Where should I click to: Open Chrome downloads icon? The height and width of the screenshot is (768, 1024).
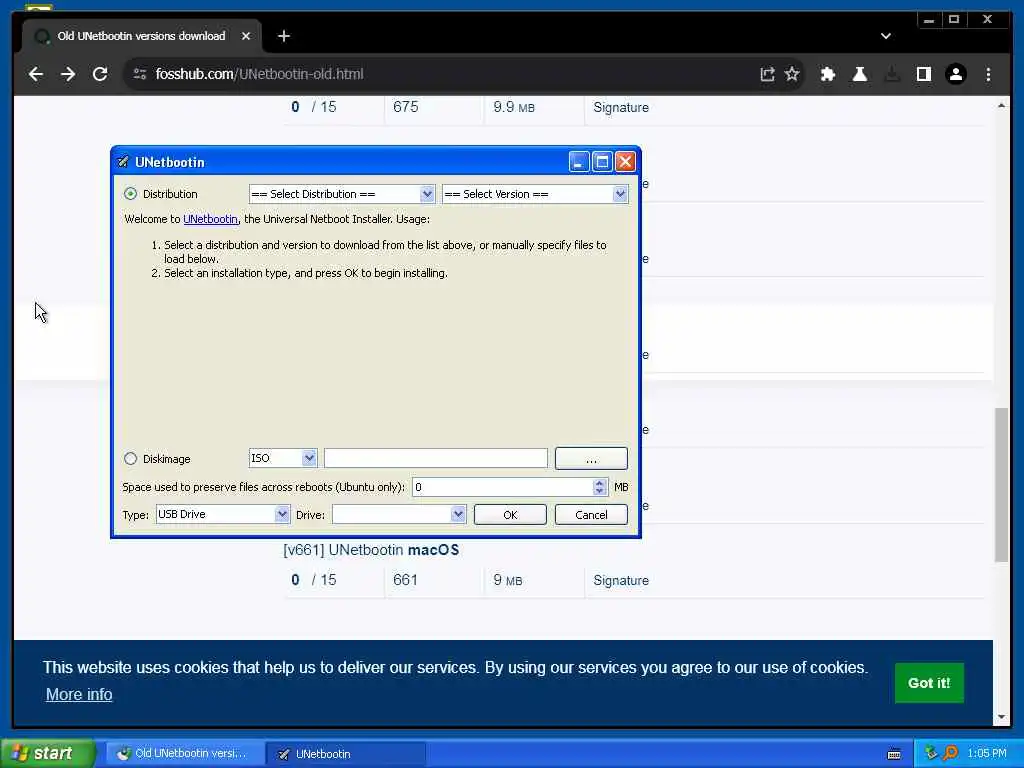click(892, 74)
